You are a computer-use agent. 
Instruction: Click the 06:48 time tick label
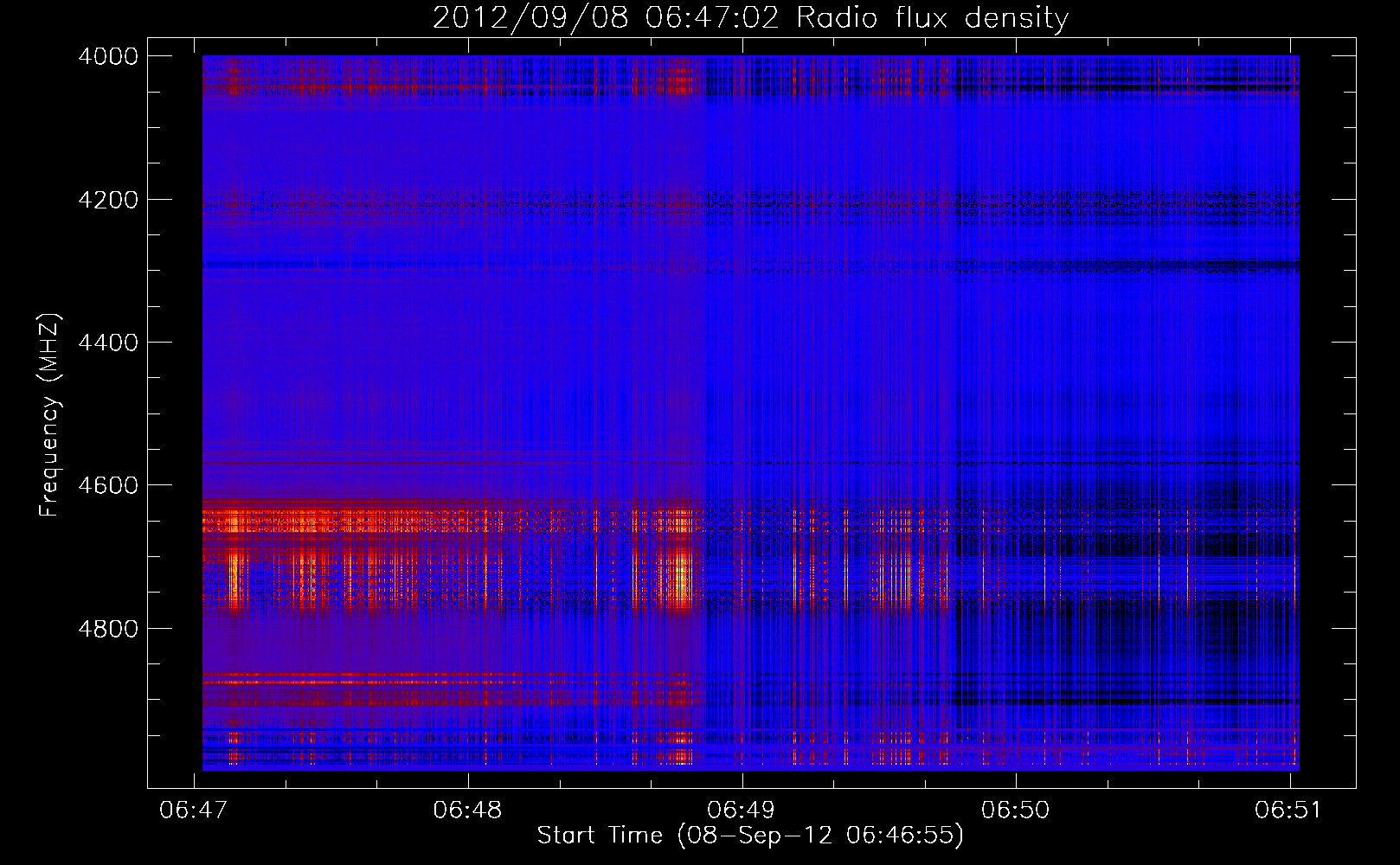468,810
